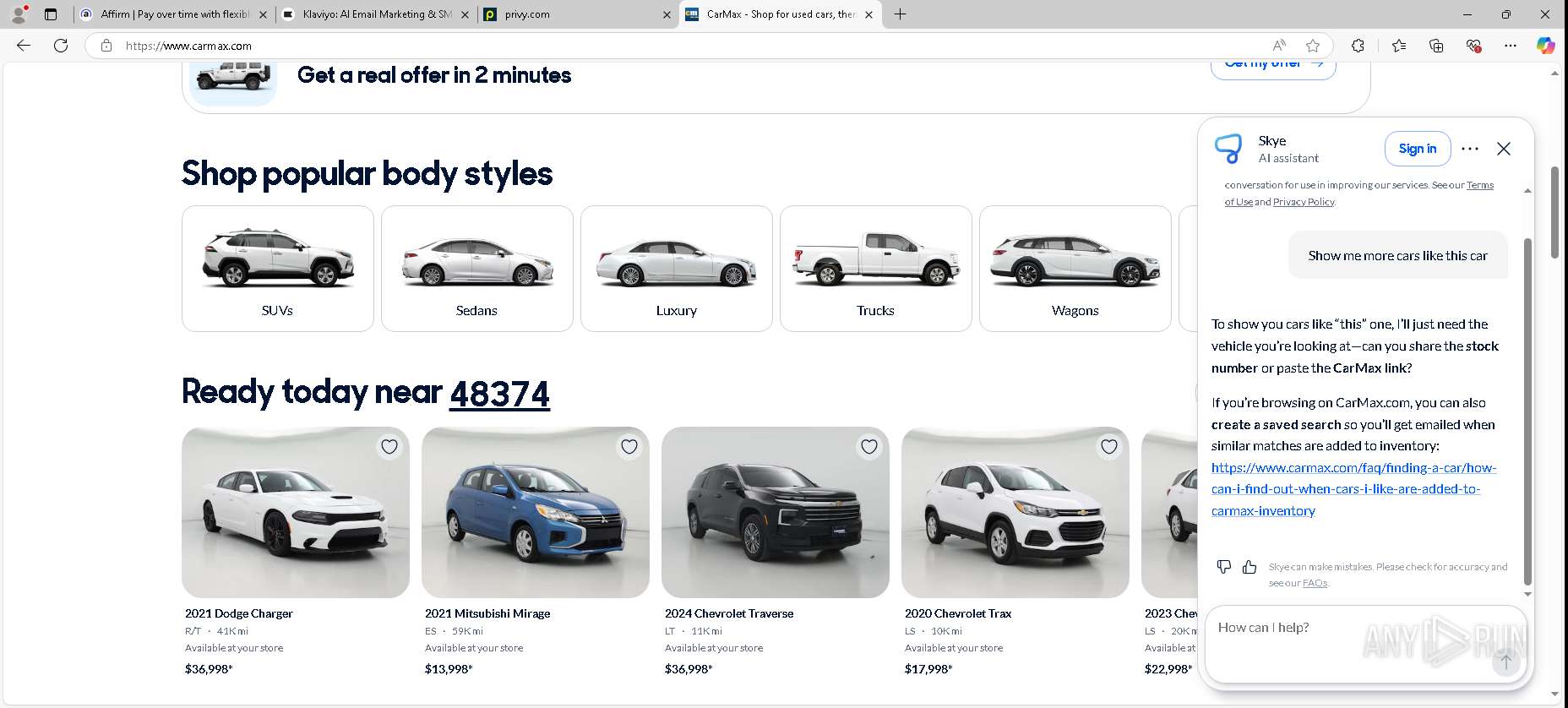Open the carmax.com FAQ inventory link
This screenshot has height=708, width=1568.
point(1353,489)
